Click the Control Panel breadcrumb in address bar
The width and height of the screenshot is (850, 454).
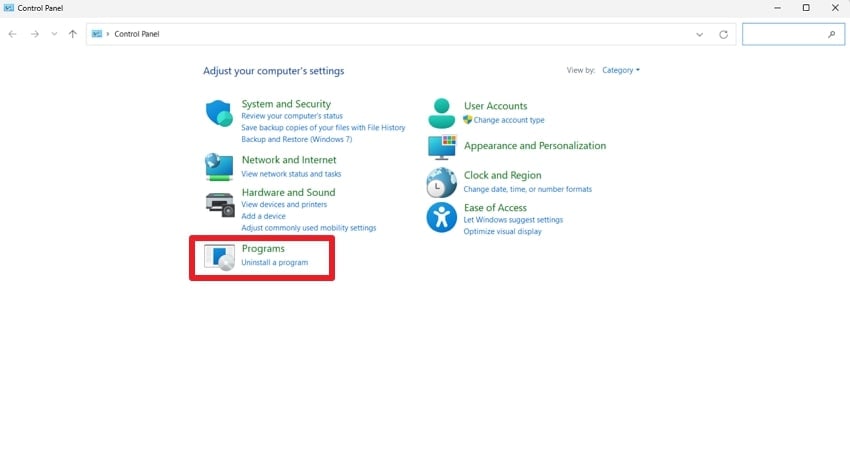point(137,34)
